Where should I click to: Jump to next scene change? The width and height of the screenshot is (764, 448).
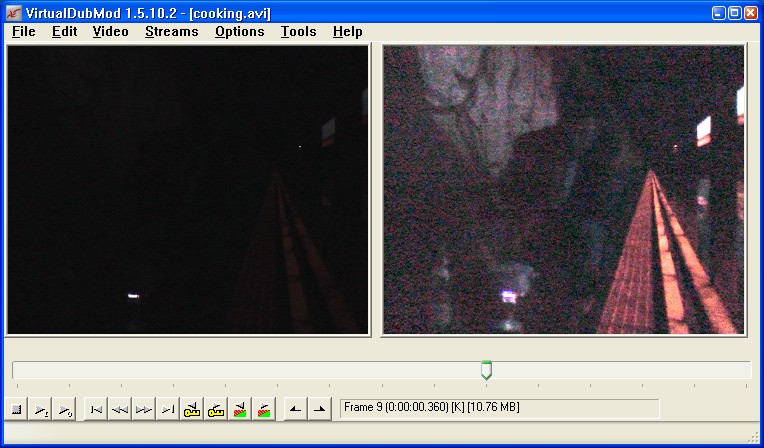coord(264,409)
